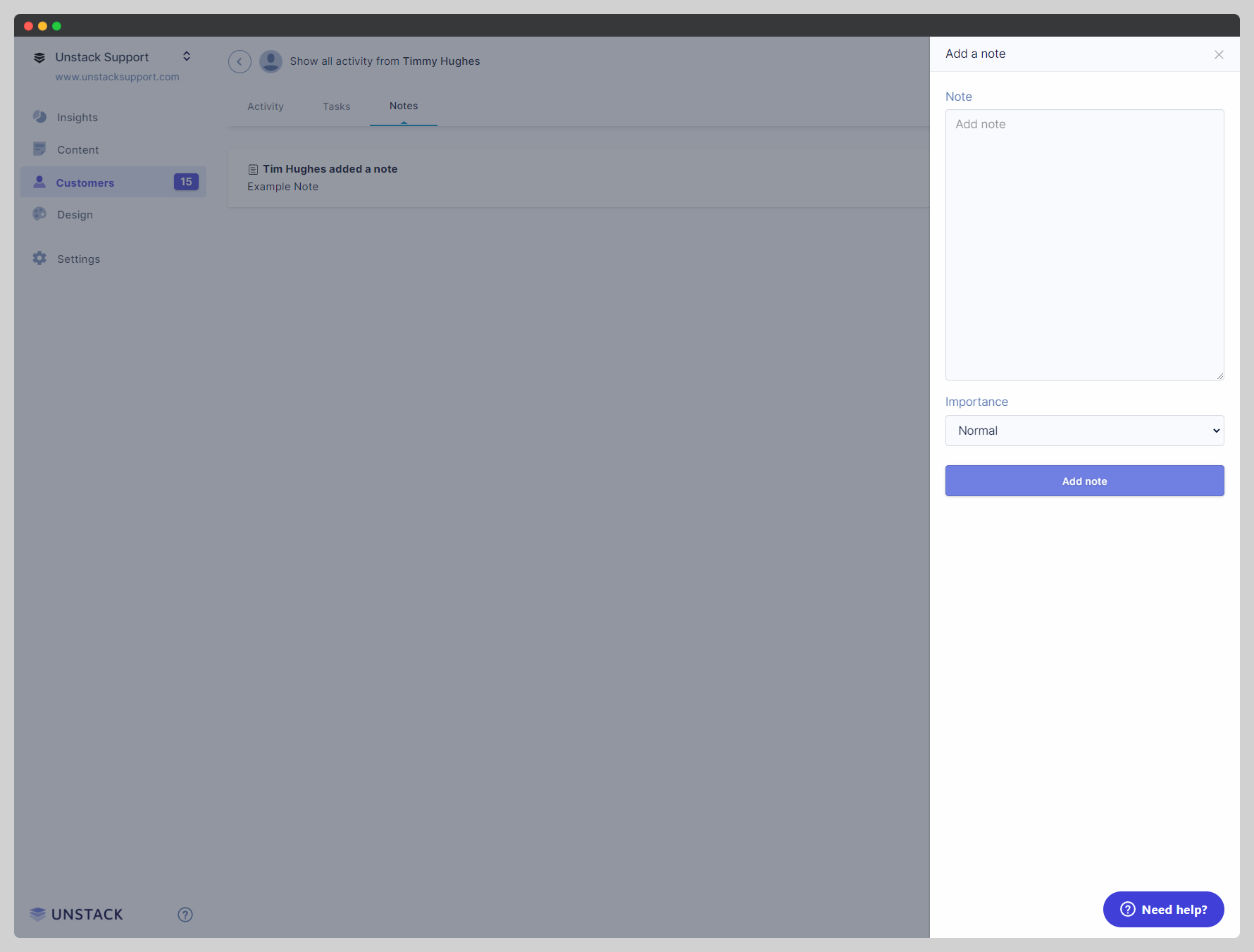Open the Tasks tab
The height and width of the screenshot is (952, 1254).
pyautogui.click(x=336, y=106)
